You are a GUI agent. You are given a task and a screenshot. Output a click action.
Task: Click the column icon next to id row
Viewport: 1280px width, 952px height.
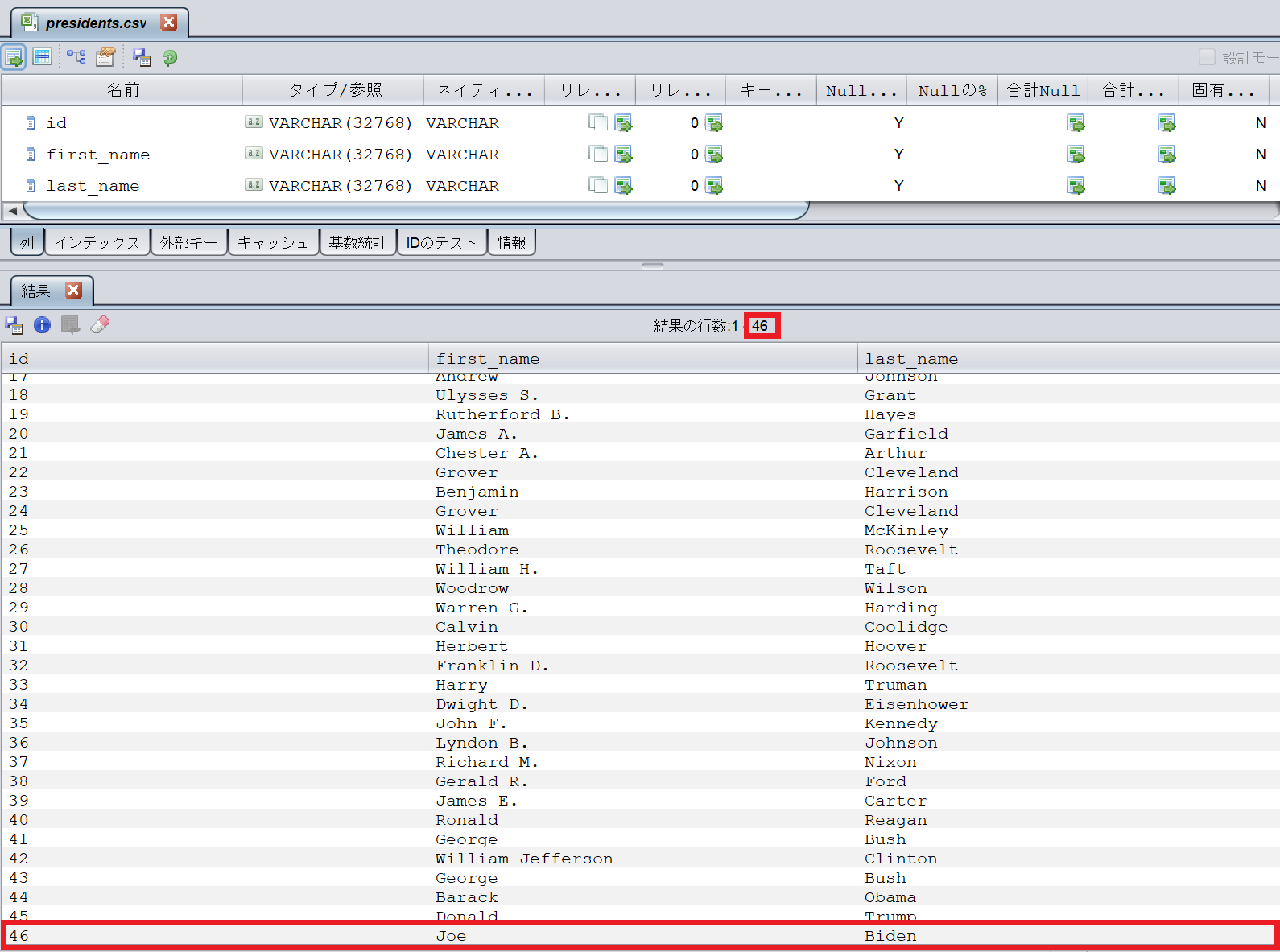click(31, 123)
